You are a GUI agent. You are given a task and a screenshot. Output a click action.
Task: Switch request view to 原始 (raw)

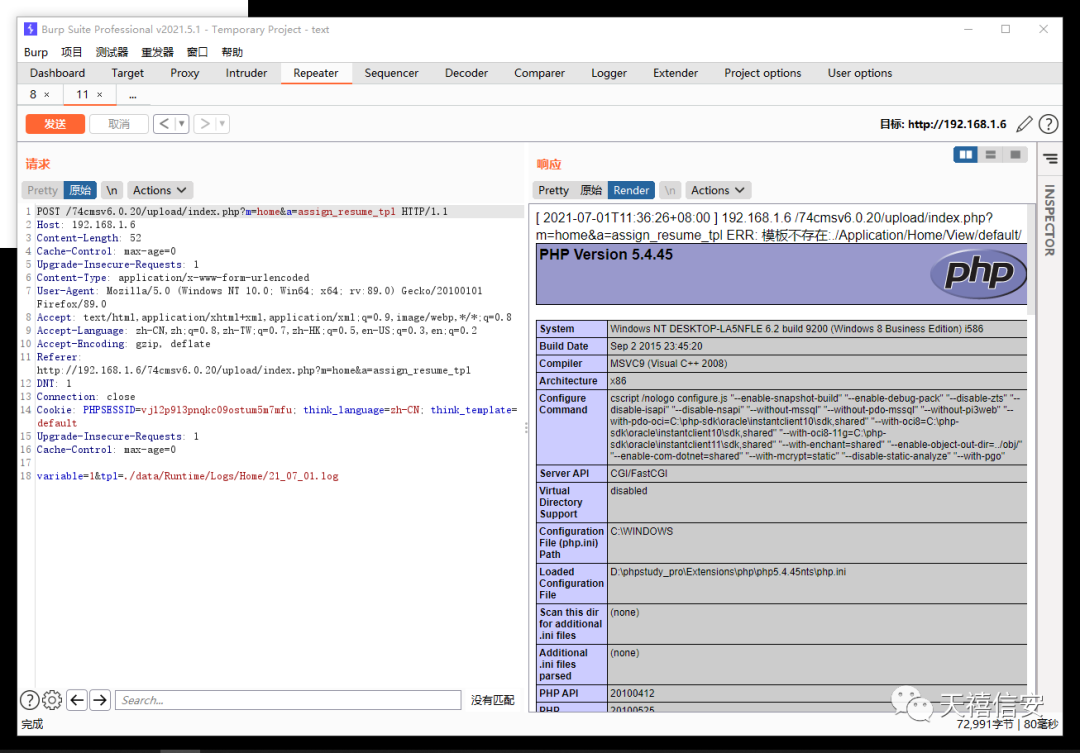click(80, 190)
